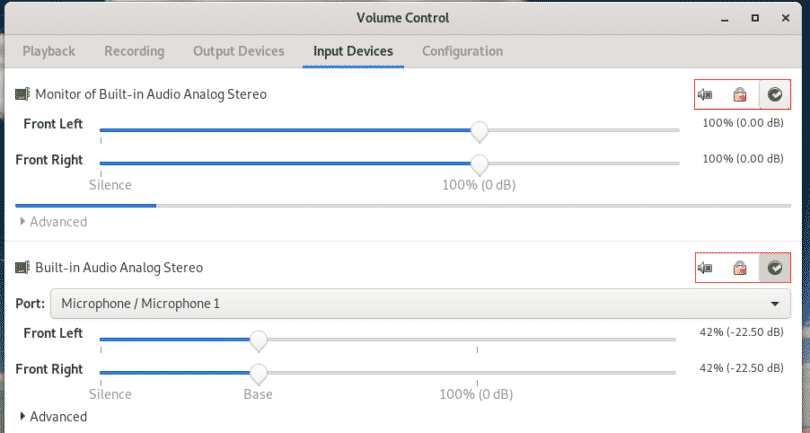Image resolution: width=810 pixels, height=433 pixels.
Task: Maximize the Volume Control window
Action: (x=755, y=18)
